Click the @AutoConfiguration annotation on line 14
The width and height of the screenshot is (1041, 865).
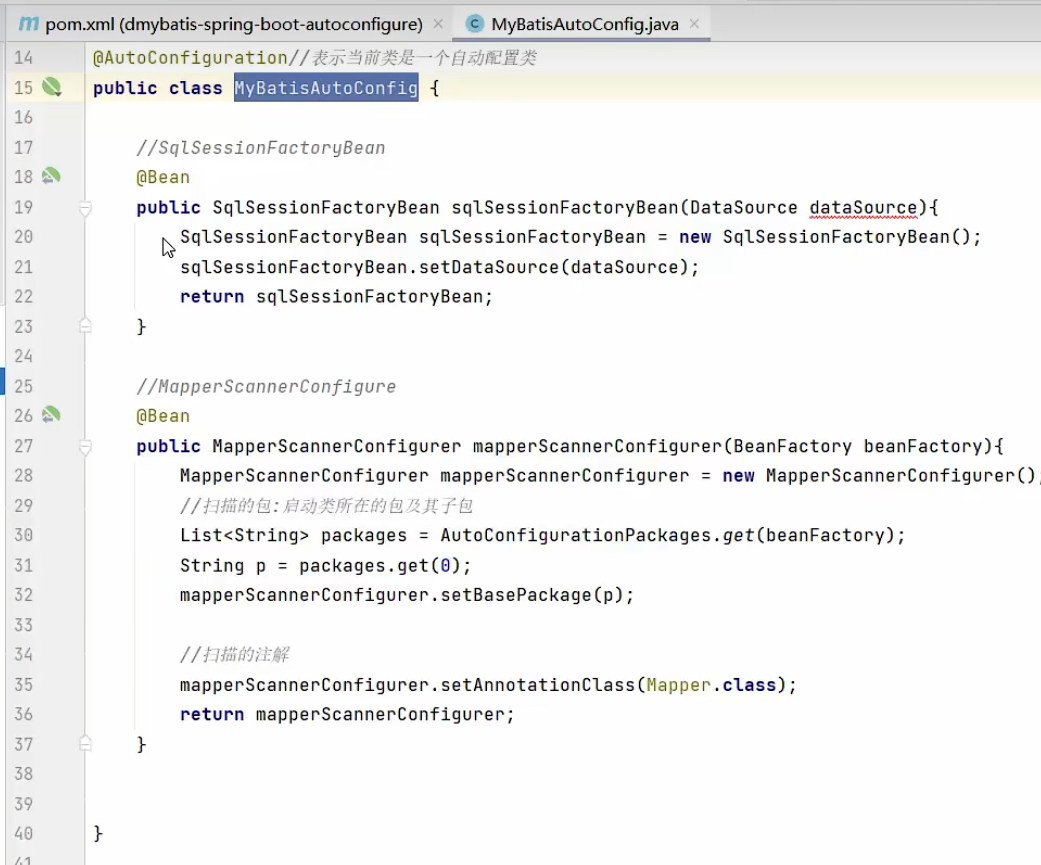(x=190, y=58)
